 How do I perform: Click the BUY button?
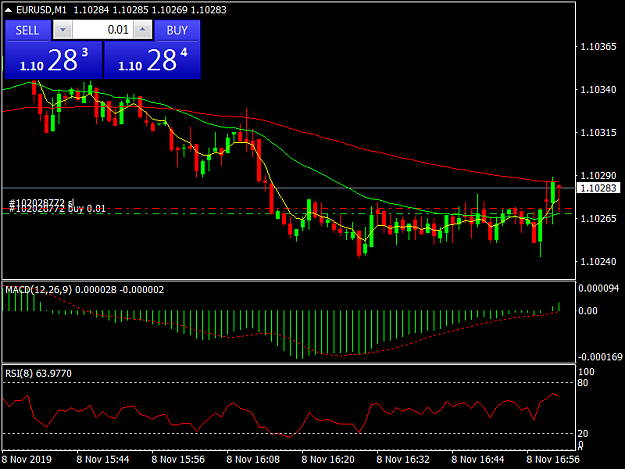(177, 30)
